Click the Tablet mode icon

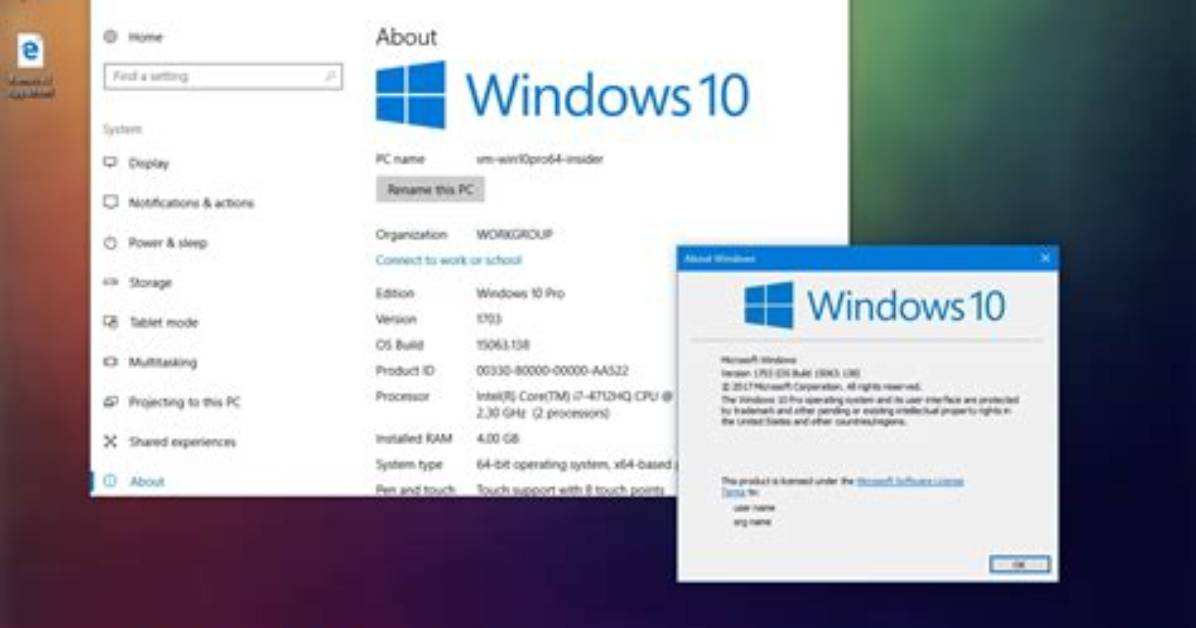point(111,322)
